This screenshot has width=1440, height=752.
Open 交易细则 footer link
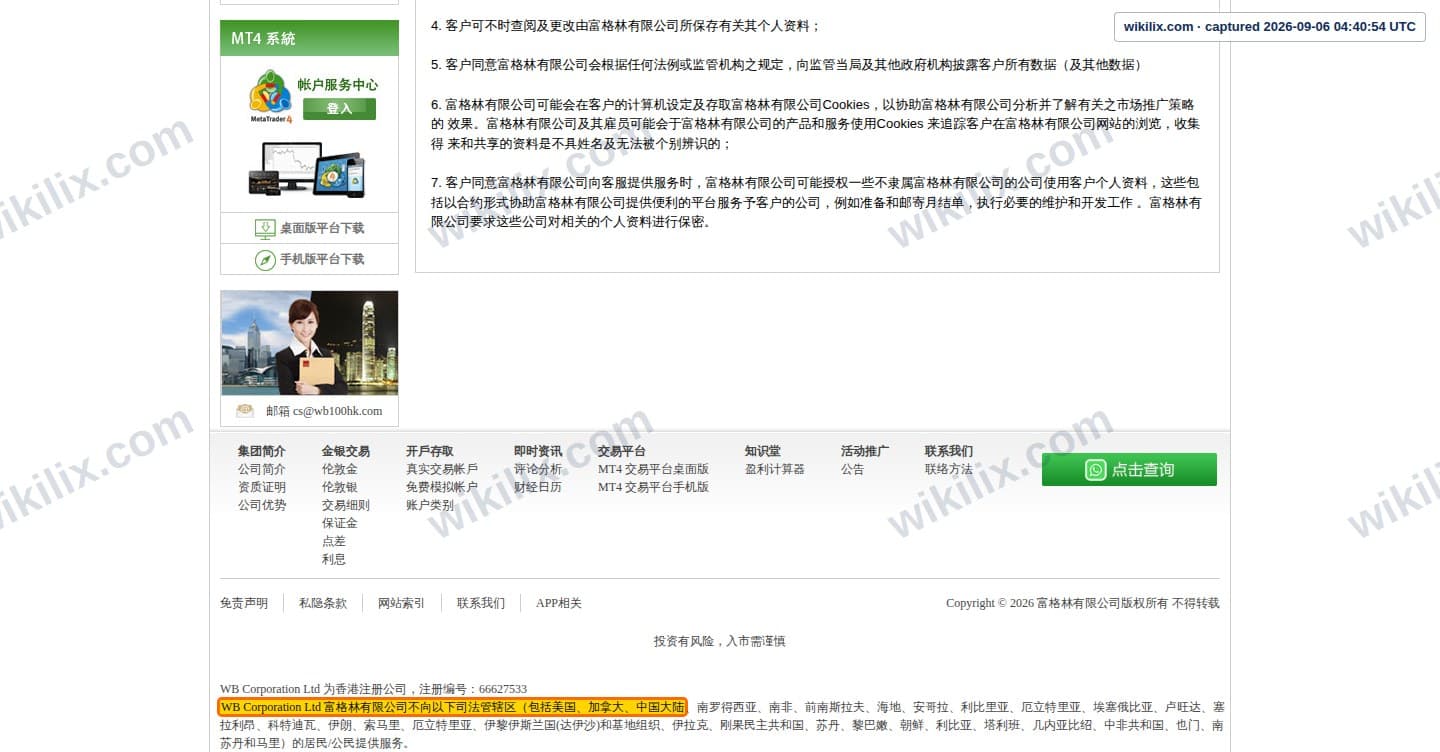[x=345, y=505]
